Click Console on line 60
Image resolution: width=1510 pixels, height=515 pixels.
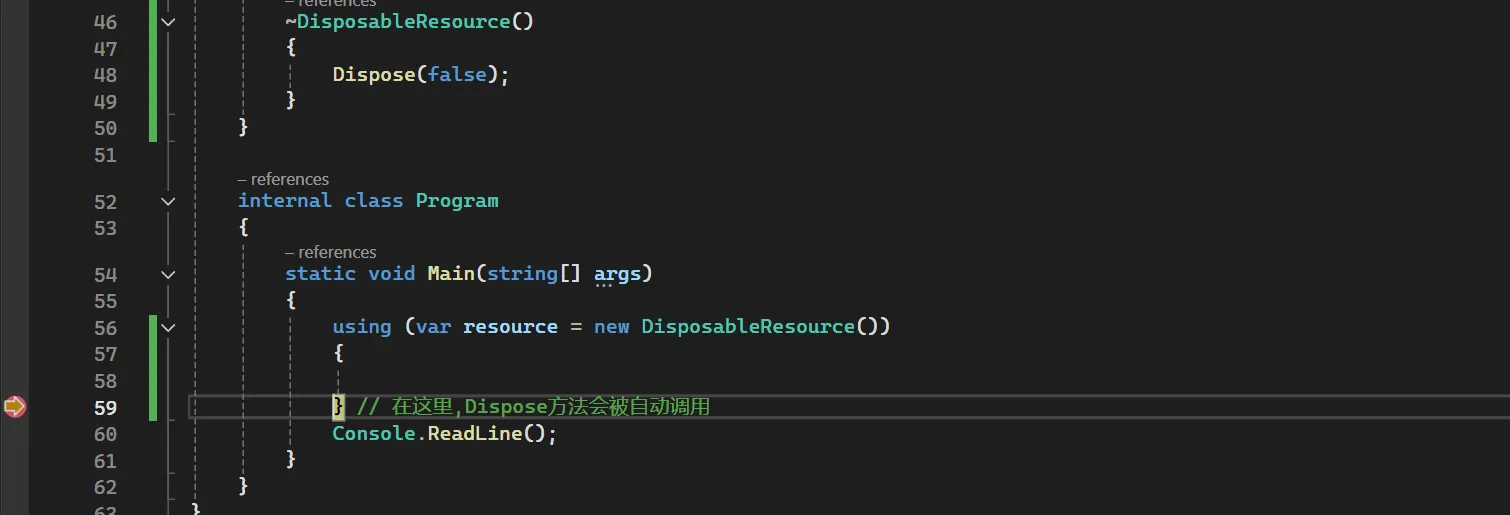point(372,433)
